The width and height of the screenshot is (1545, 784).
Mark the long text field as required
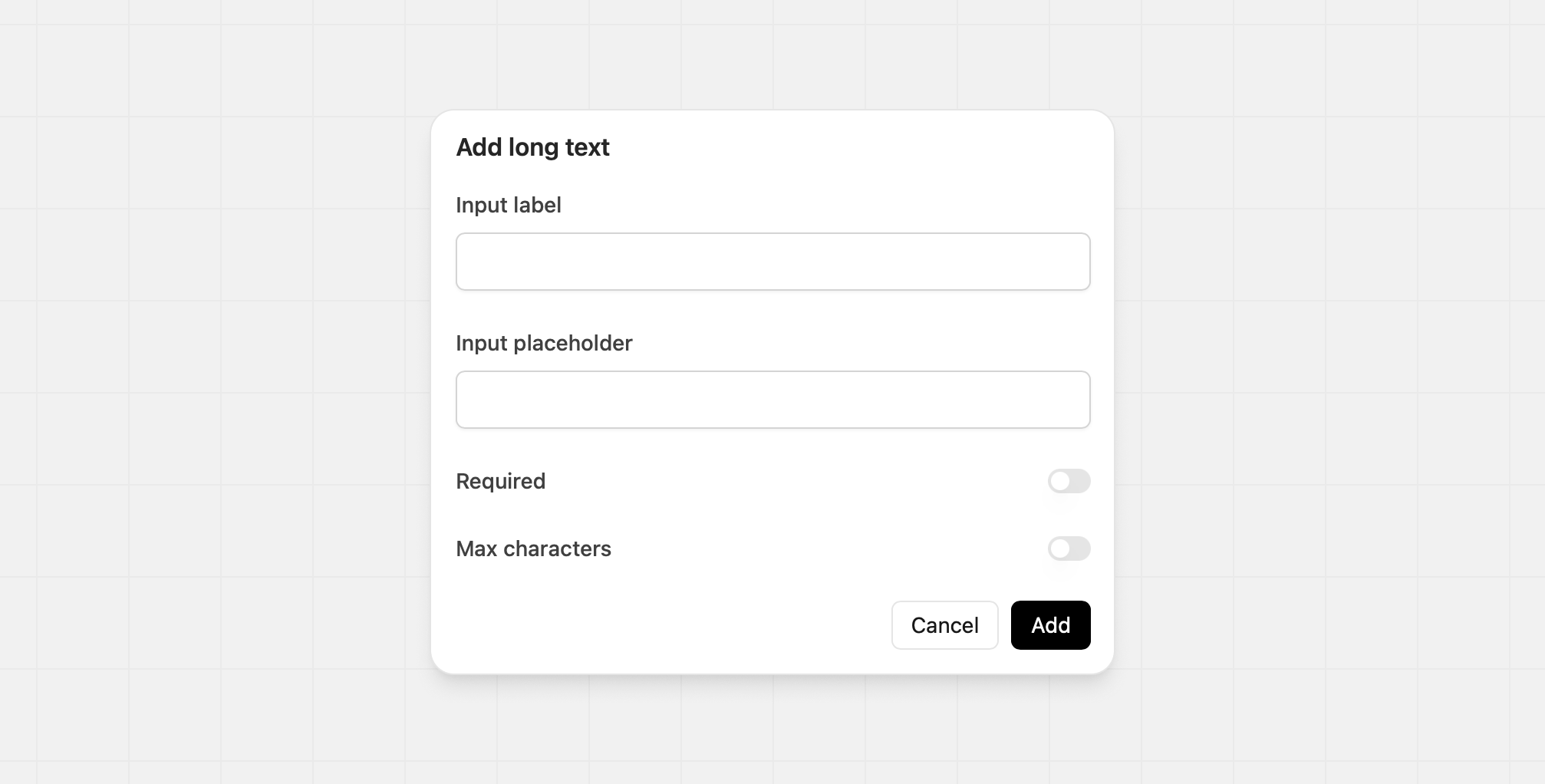(1069, 481)
